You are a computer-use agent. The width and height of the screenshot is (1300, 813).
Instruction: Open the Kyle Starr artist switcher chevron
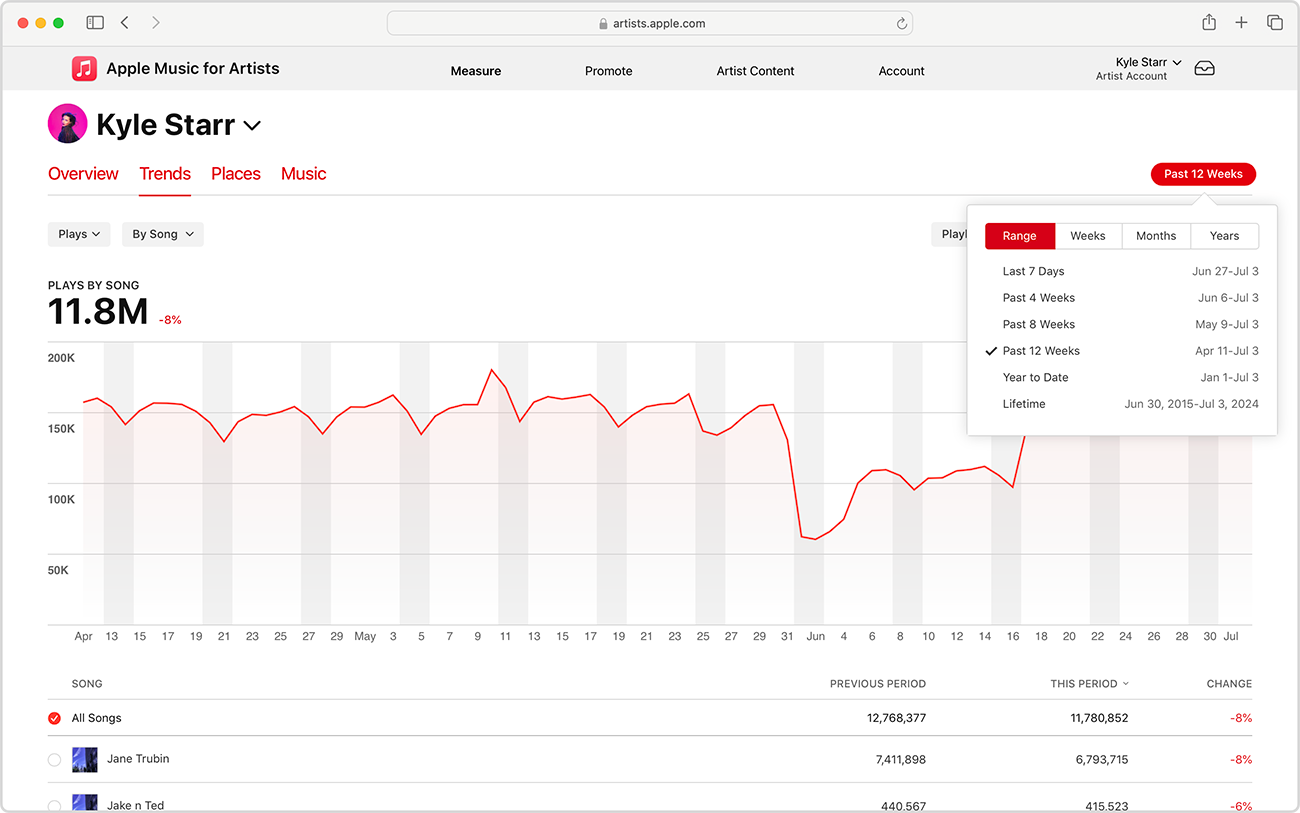point(253,126)
